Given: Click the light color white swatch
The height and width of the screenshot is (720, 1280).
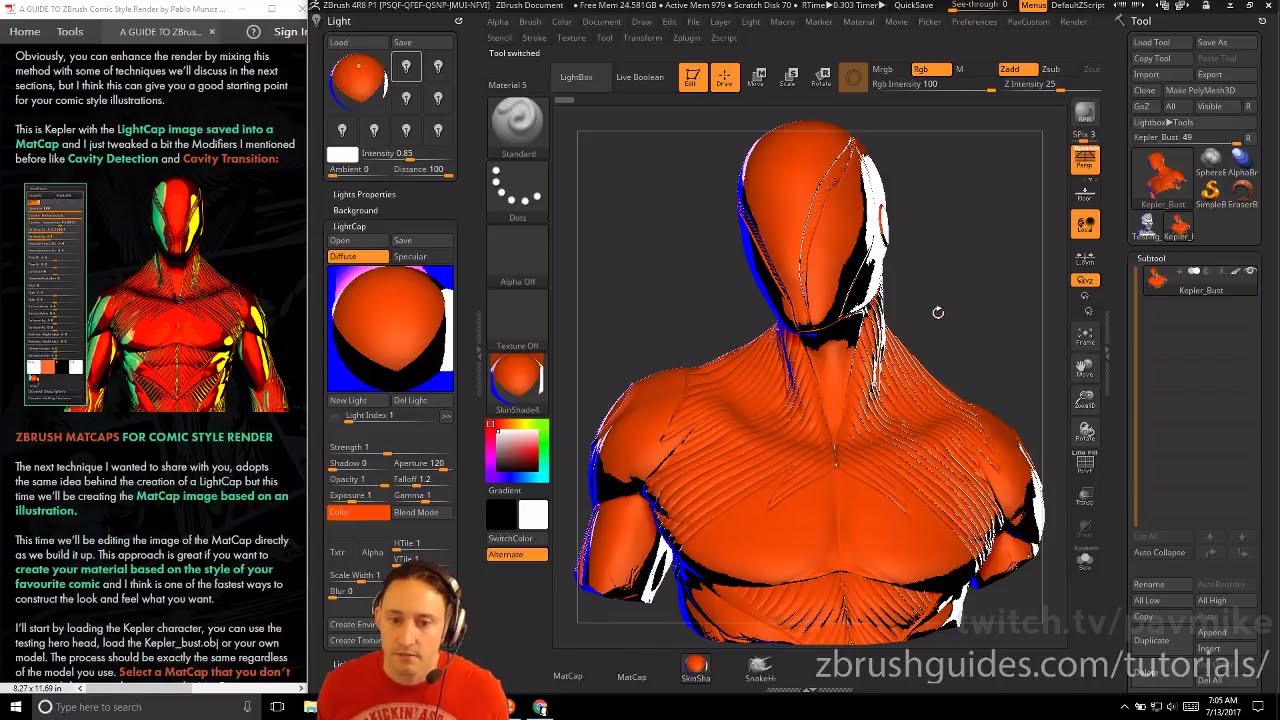Looking at the screenshot, I should (342, 154).
